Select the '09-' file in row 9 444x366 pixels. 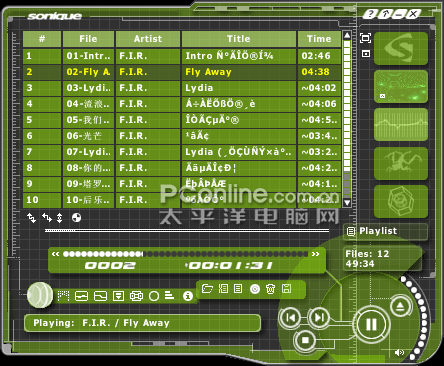[88, 184]
